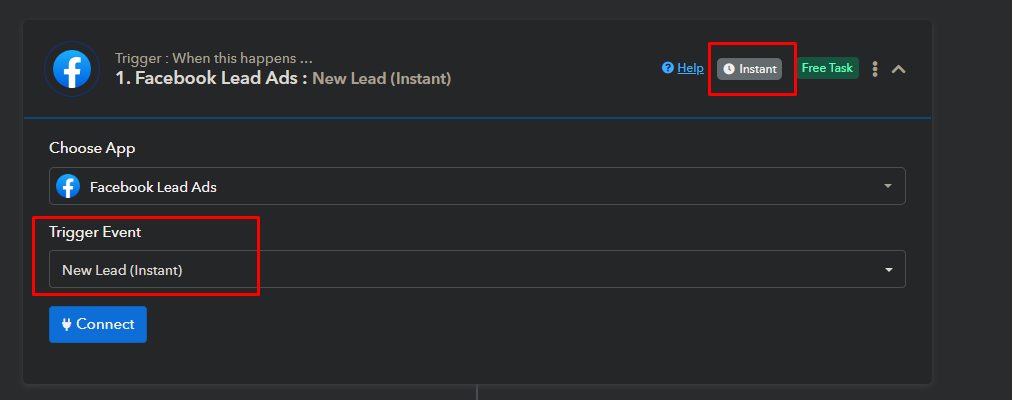1012x400 pixels.
Task: Click the Trigger Event dropdown arrow
Action: click(888, 270)
